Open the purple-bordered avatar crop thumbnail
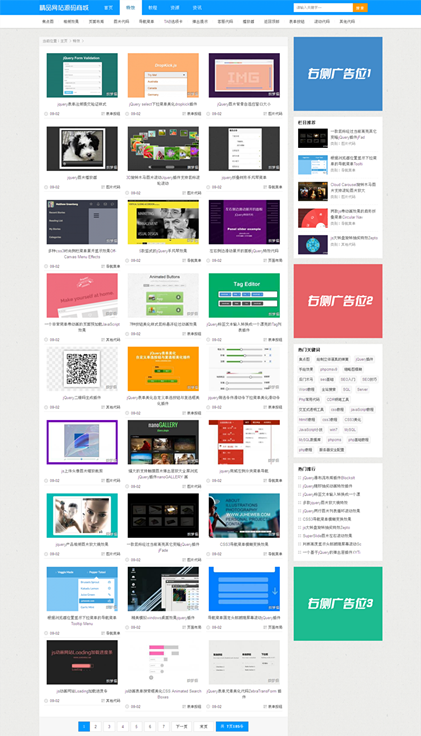Image resolution: width=421 pixels, height=736 pixels. 82,442
